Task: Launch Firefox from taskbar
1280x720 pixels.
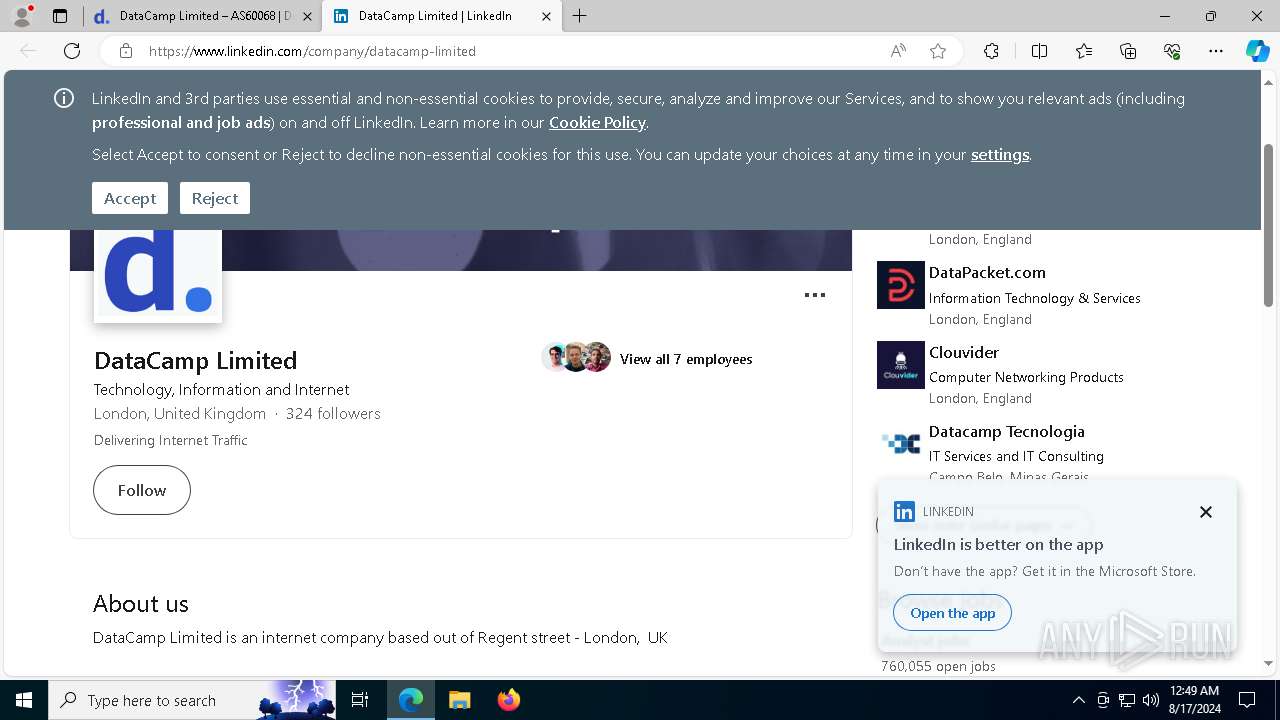Action: [x=508, y=700]
